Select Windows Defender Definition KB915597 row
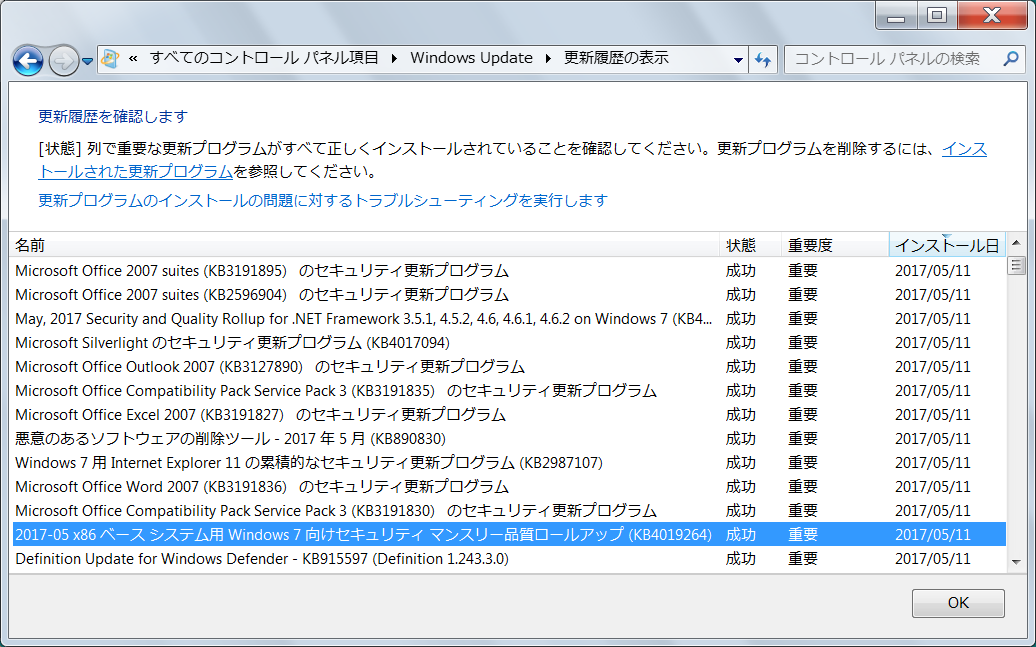Viewport: 1036px width, 647px height. (509, 559)
